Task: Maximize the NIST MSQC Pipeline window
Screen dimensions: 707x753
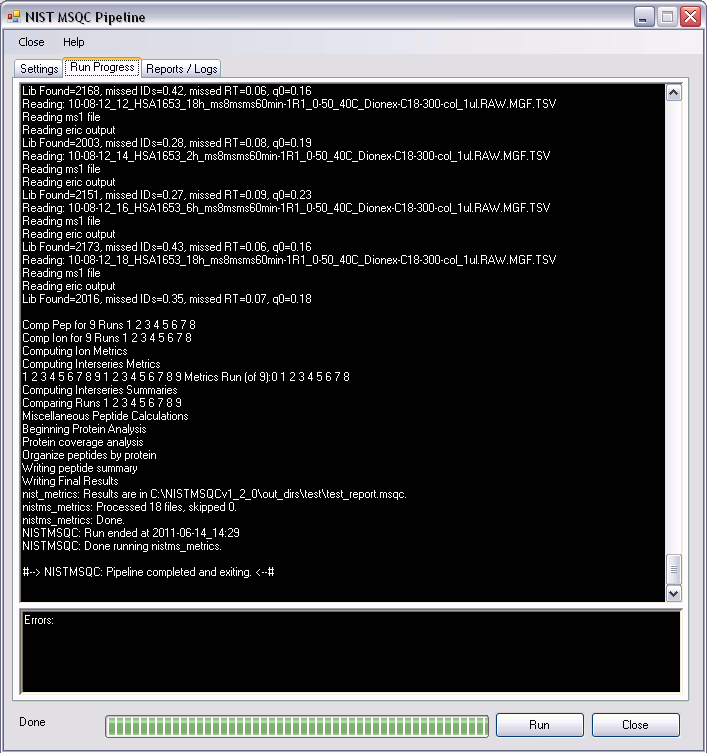Action: (x=667, y=17)
